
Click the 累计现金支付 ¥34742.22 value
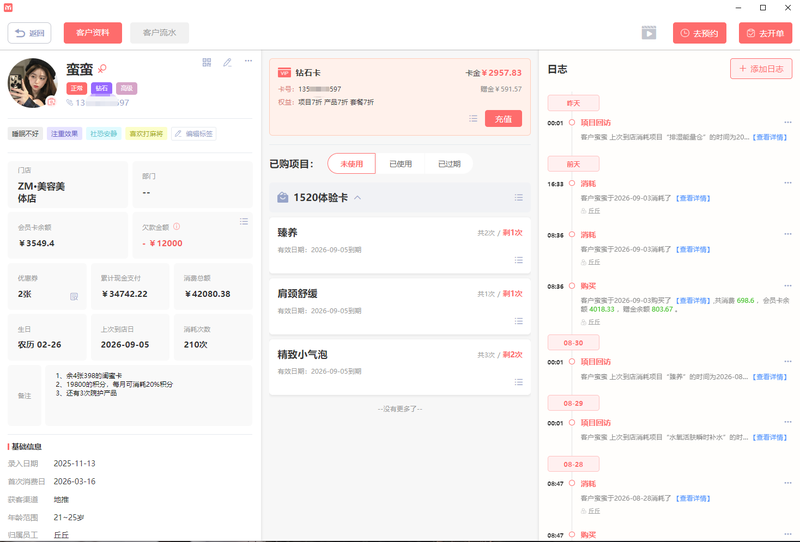[124, 294]
